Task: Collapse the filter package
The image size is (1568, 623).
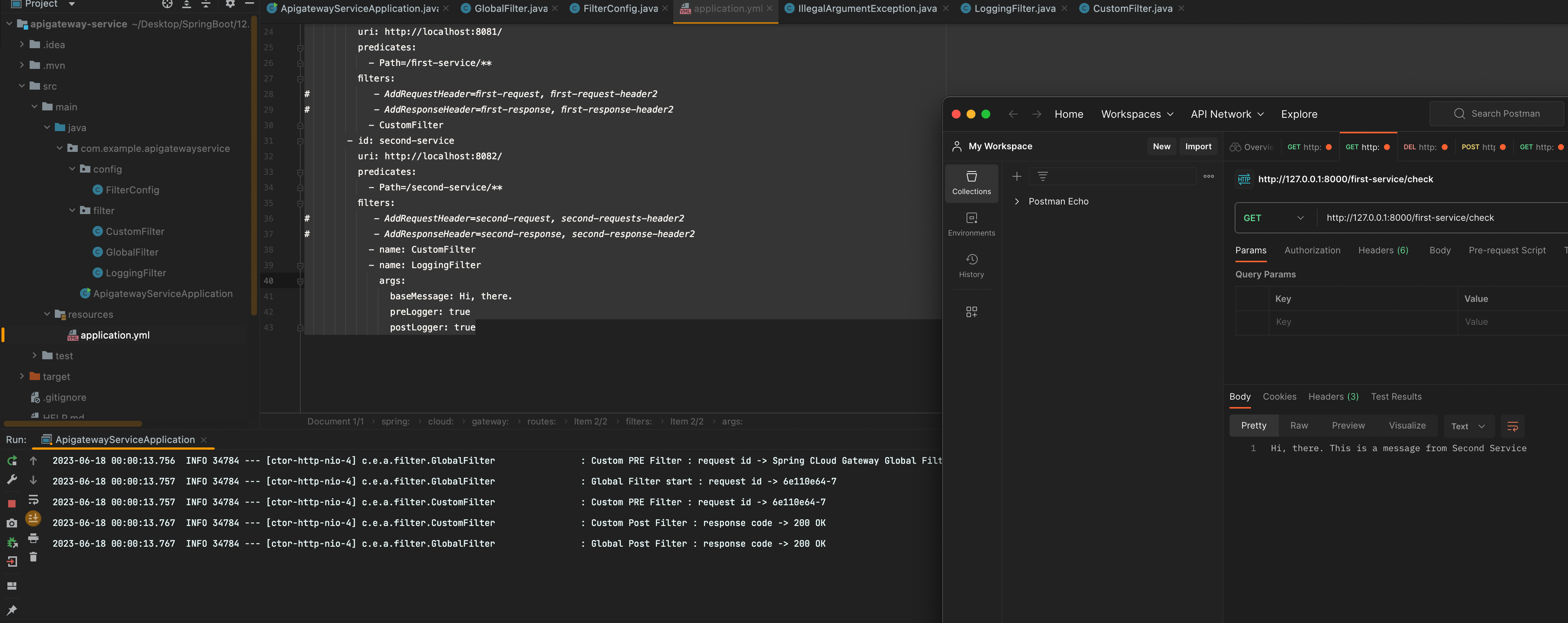Action: click(73, 210)
